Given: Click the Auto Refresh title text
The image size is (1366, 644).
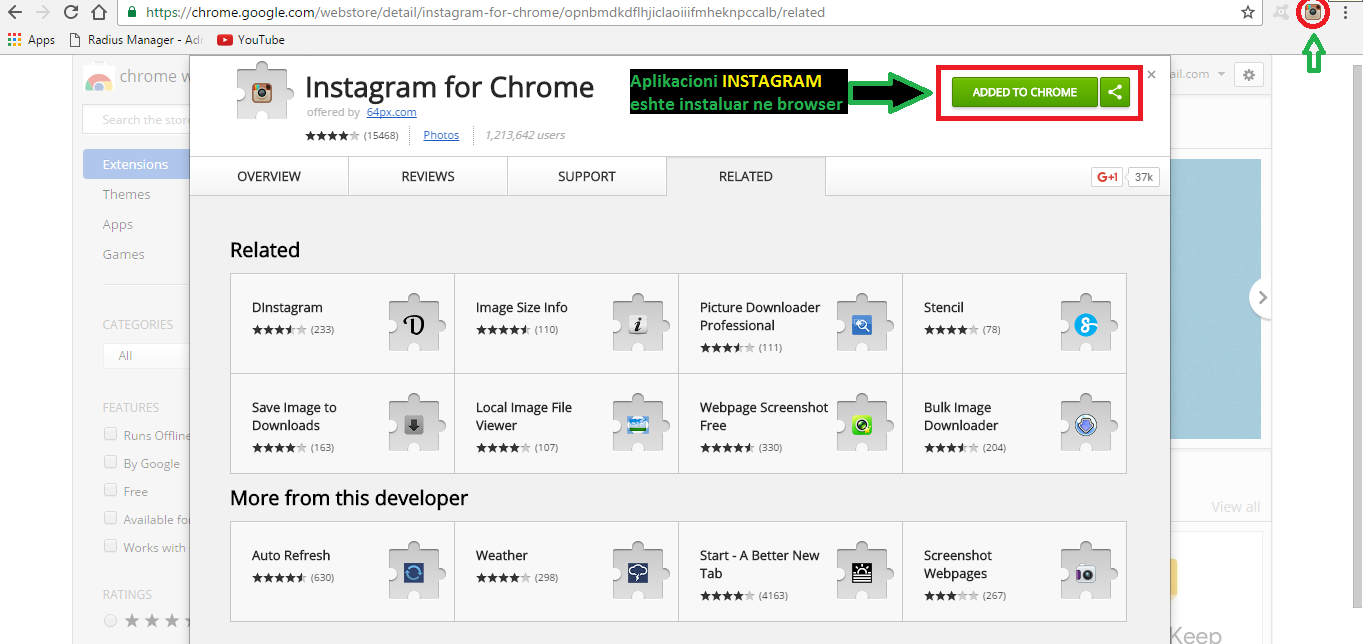Looking at the screenshot, I should pyautogui.click(x=291, y=555).
